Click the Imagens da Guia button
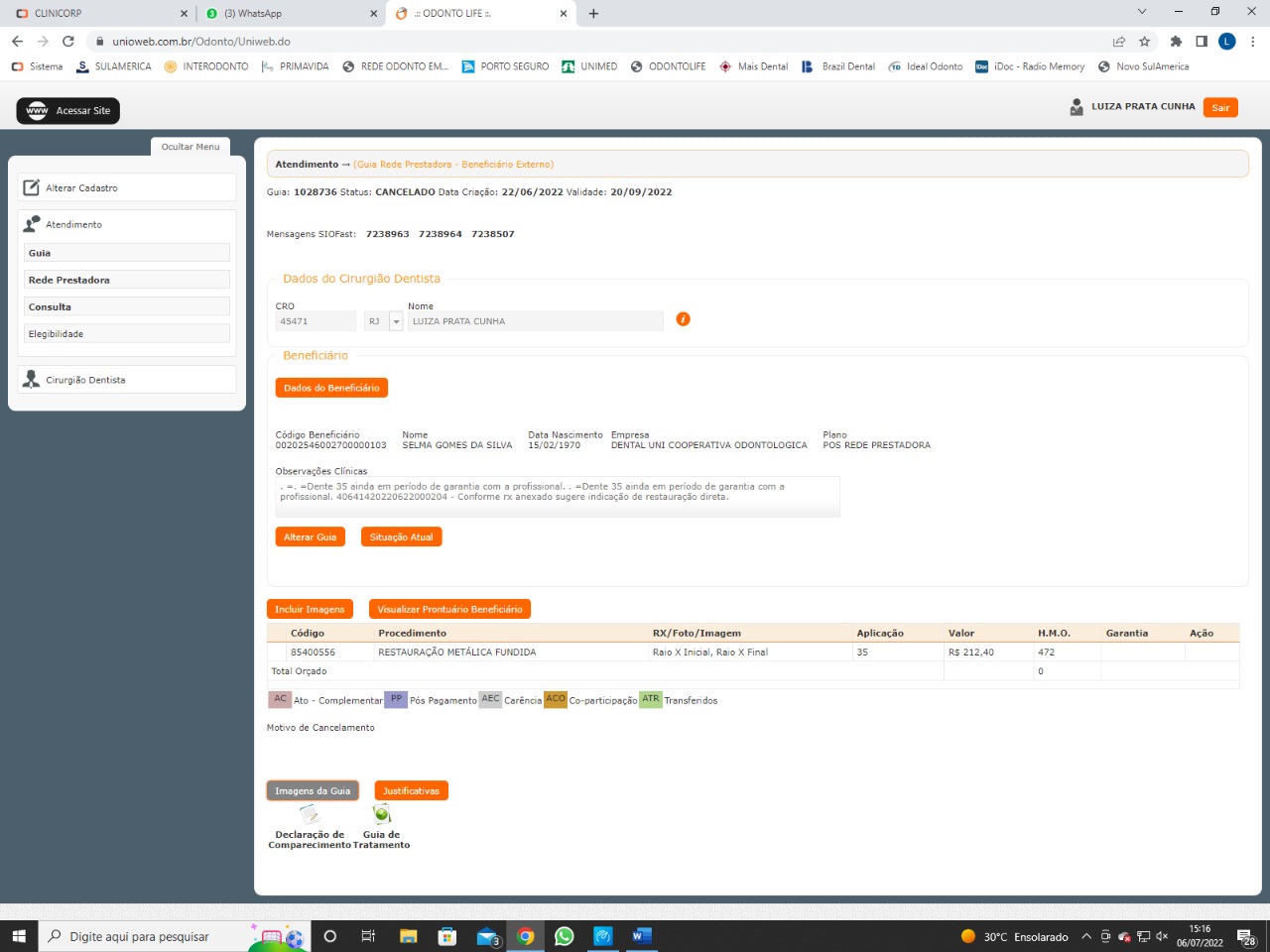The image size is (1270, 952). 313,790
